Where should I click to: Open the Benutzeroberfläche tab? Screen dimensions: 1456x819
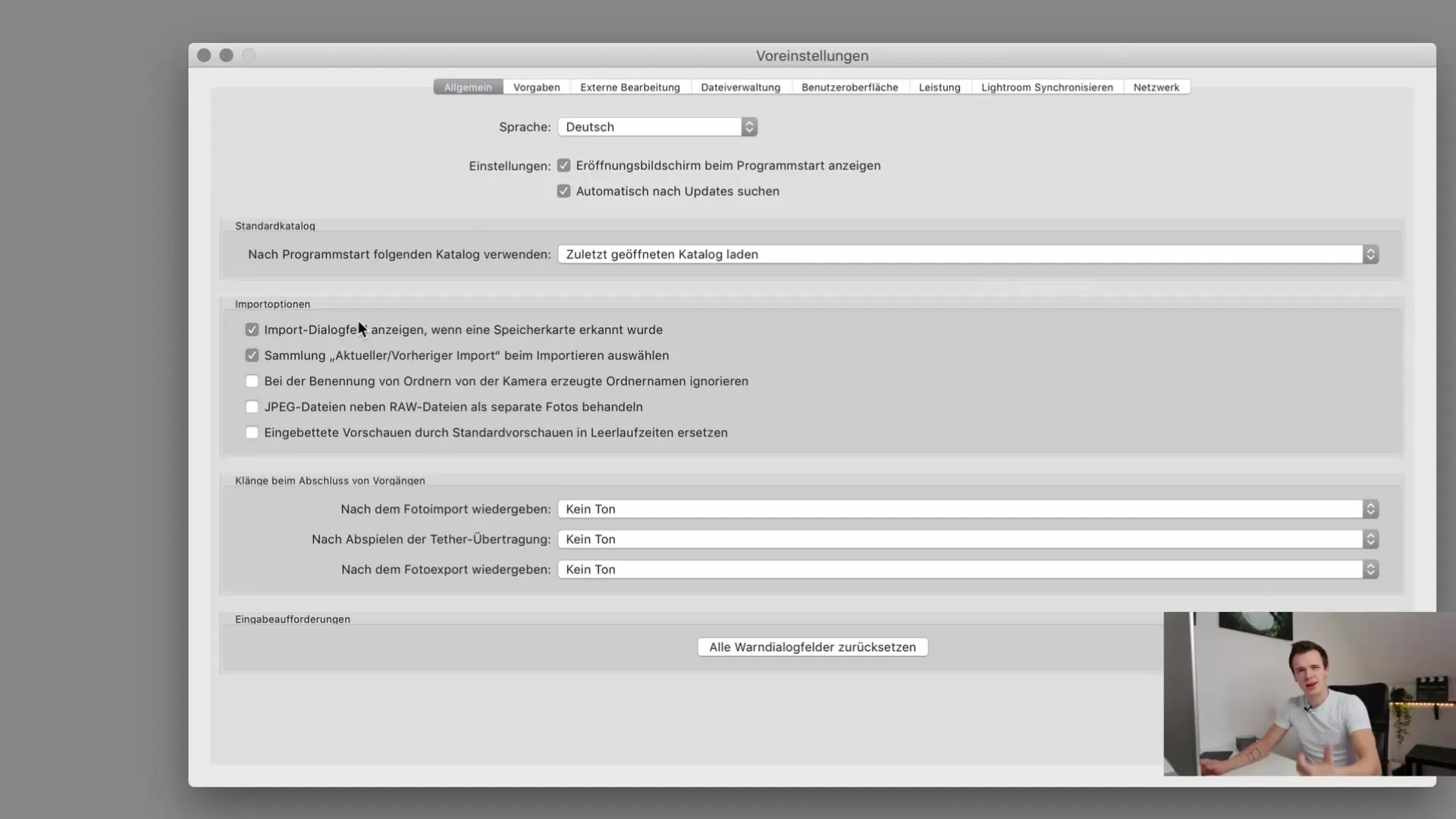tap(849, 87)
